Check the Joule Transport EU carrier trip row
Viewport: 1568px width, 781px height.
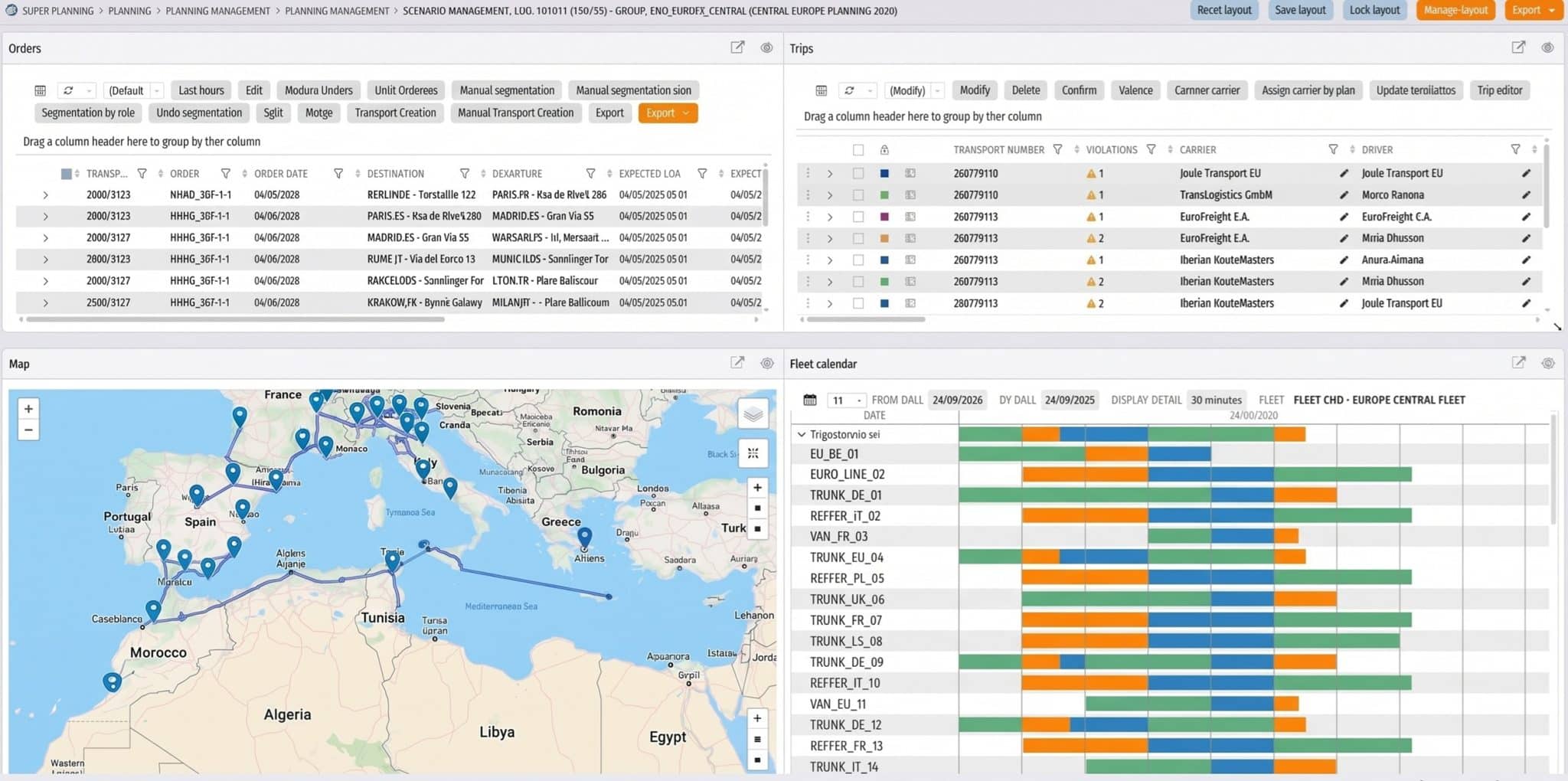point(858,174)
